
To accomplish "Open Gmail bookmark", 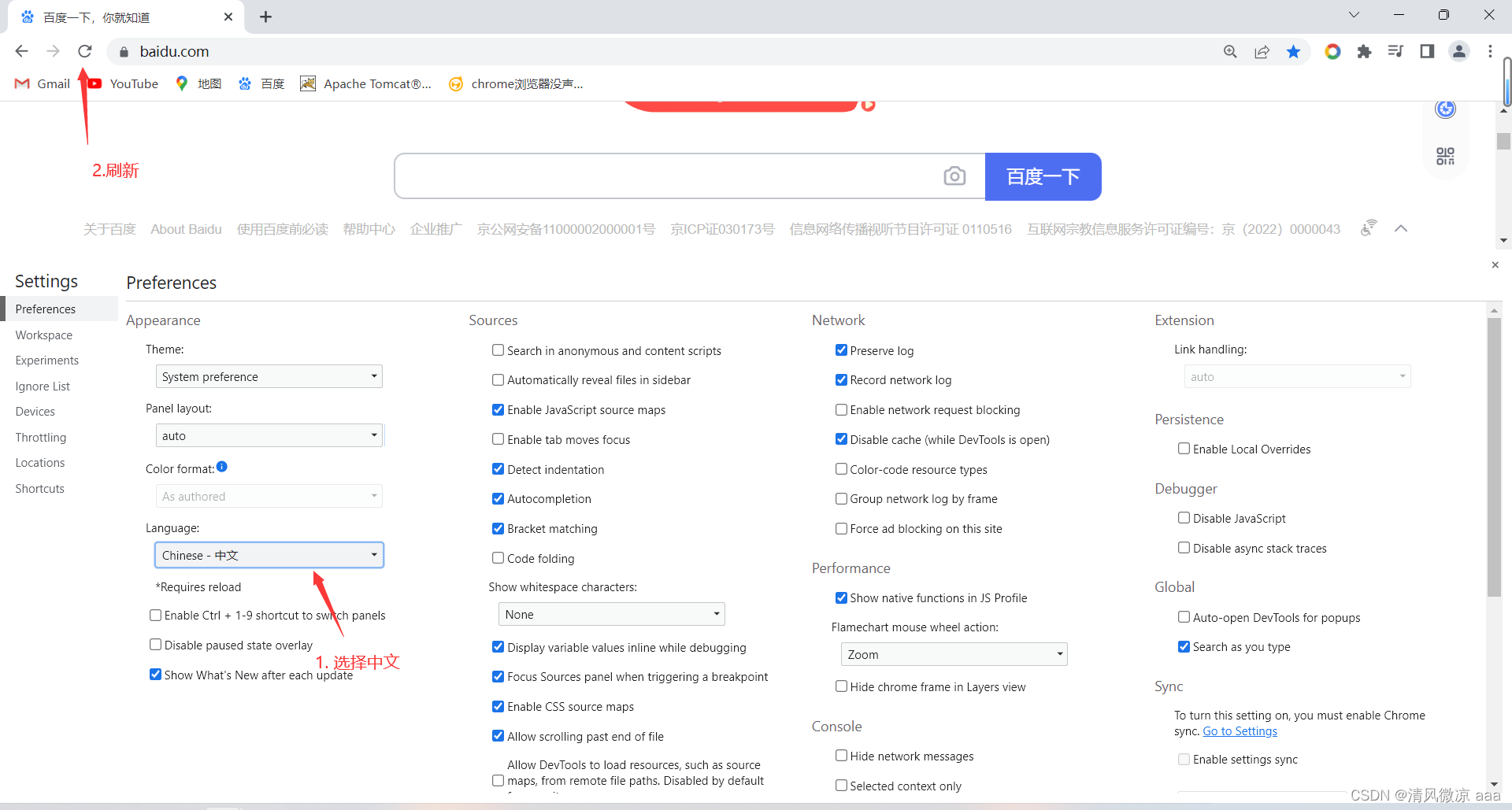I will 43,83.
